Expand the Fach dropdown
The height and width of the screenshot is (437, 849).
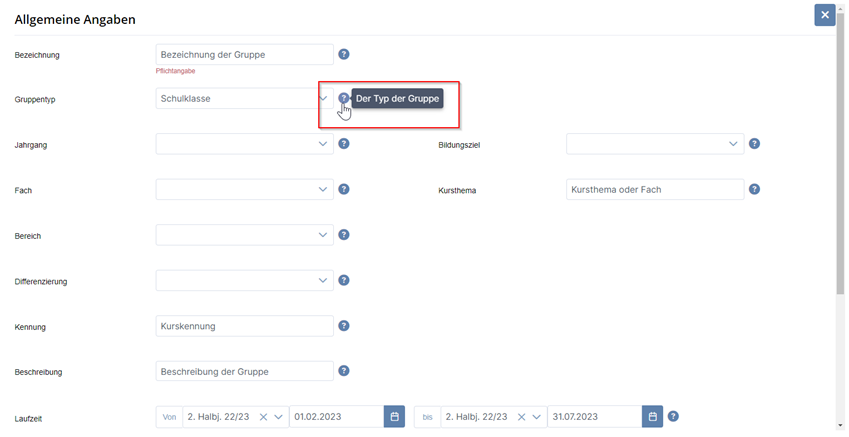244,189
